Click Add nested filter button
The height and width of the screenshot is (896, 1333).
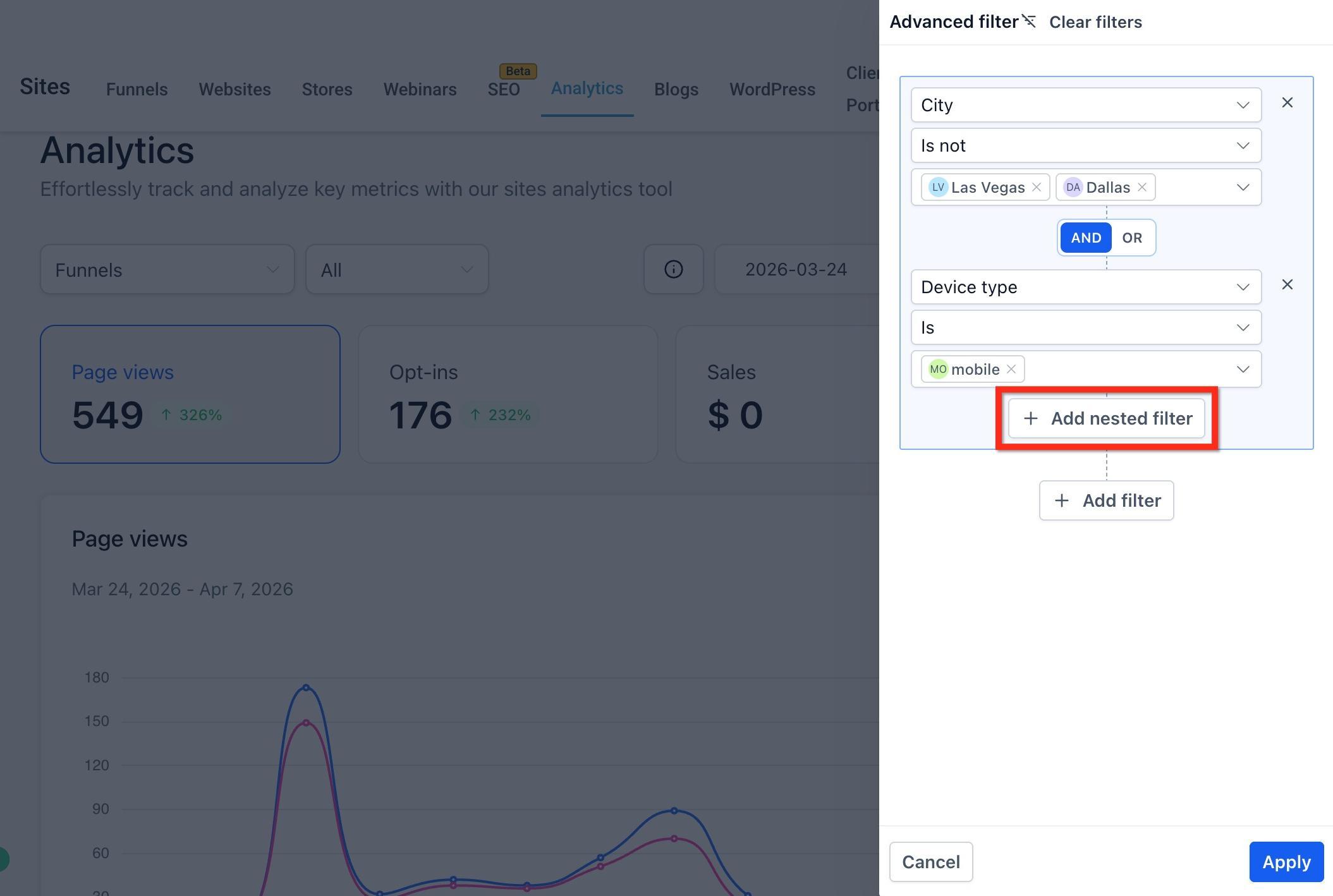click(x=1107, y=418)
